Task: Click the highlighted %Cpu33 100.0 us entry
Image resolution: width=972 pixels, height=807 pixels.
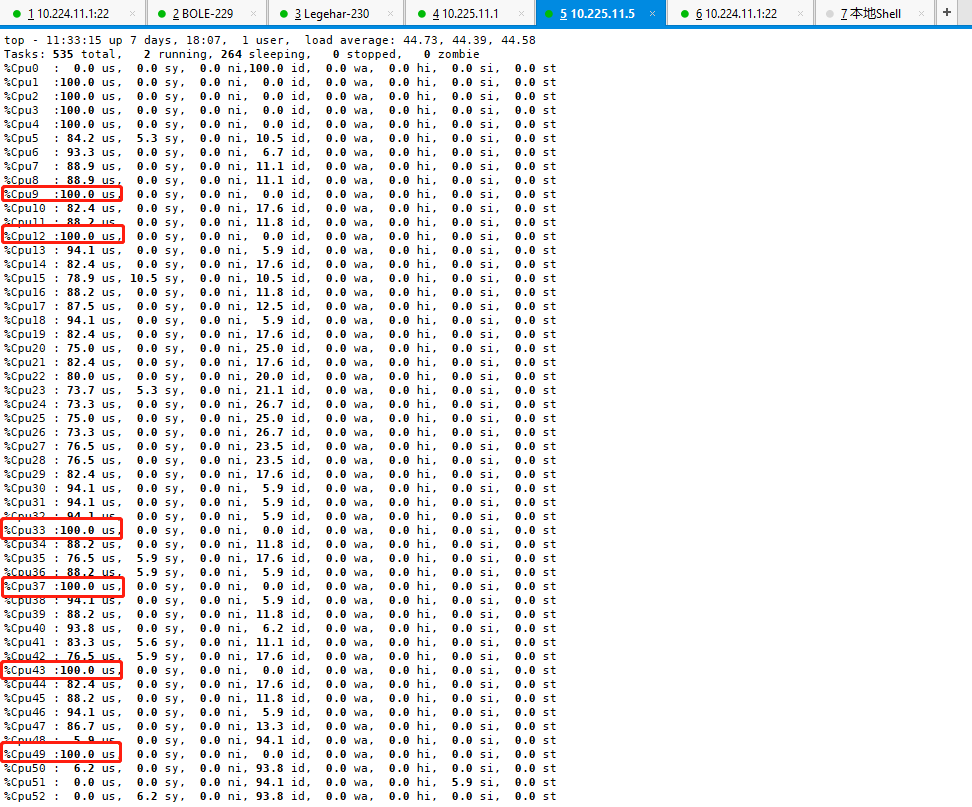Action: pos(62,530)
